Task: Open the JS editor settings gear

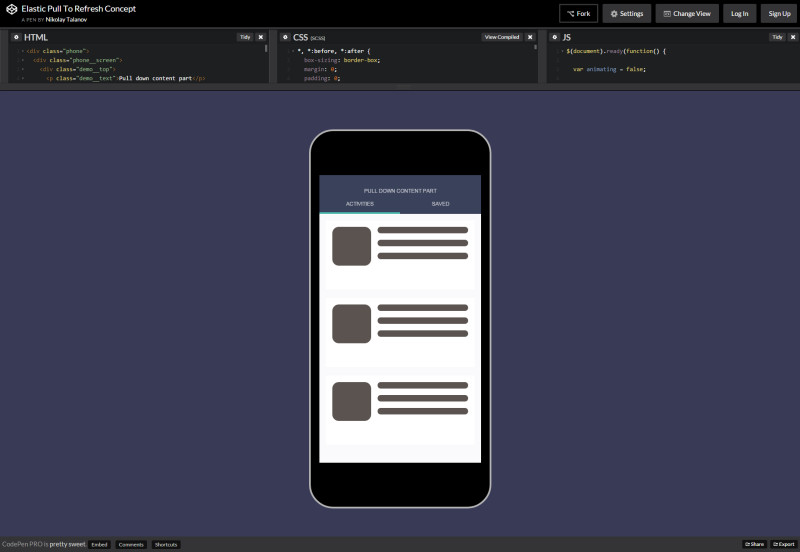Action: pos(554,37)
